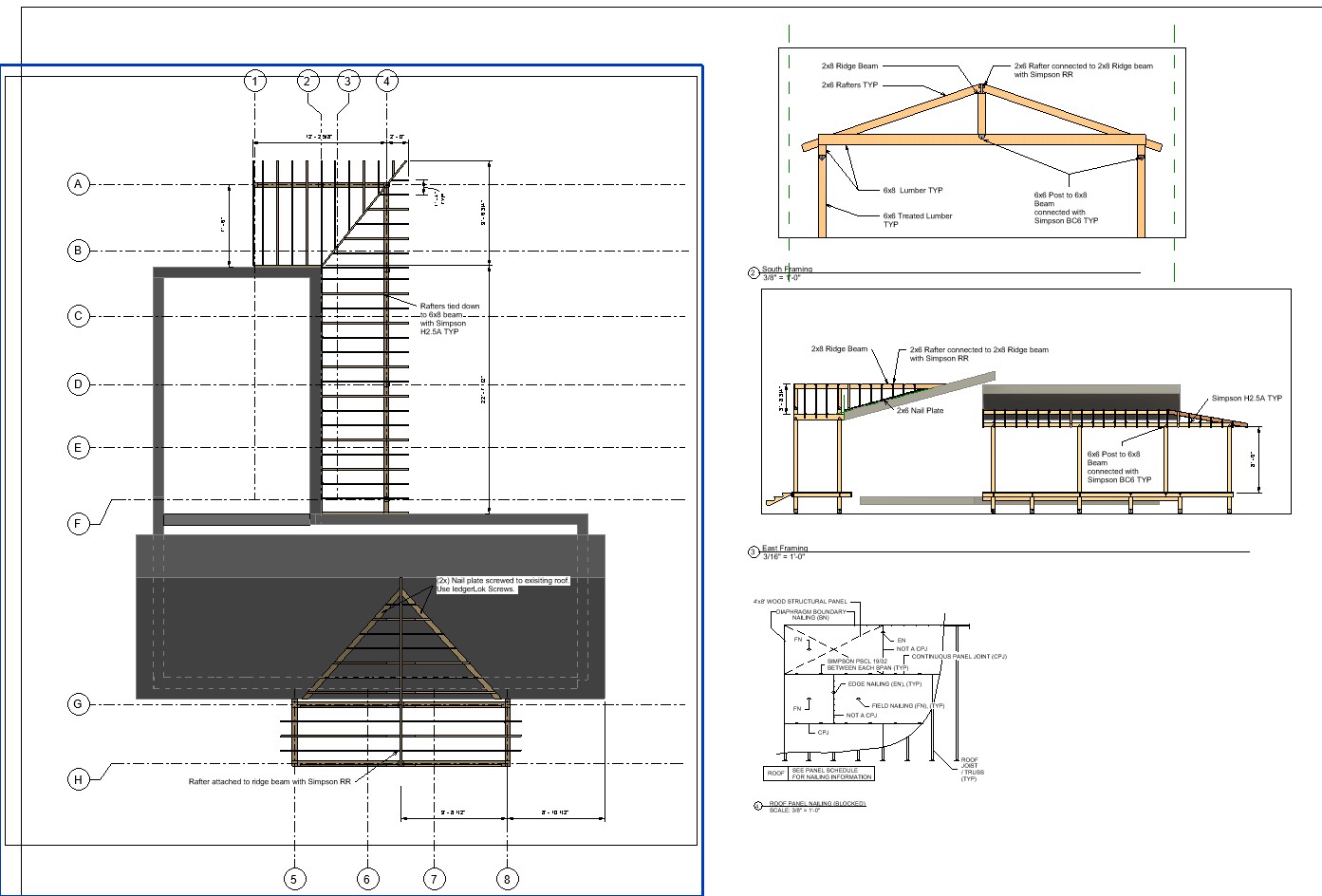Select 'SIMPSON PSCL 19/32 BETWEEN EACH SPAN' note

coord(867,664)
